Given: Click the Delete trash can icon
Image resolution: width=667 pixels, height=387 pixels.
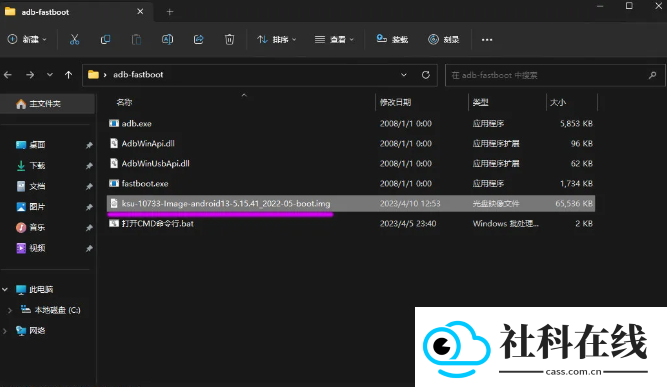Looking at the screenshot, I should pos(229,40).
